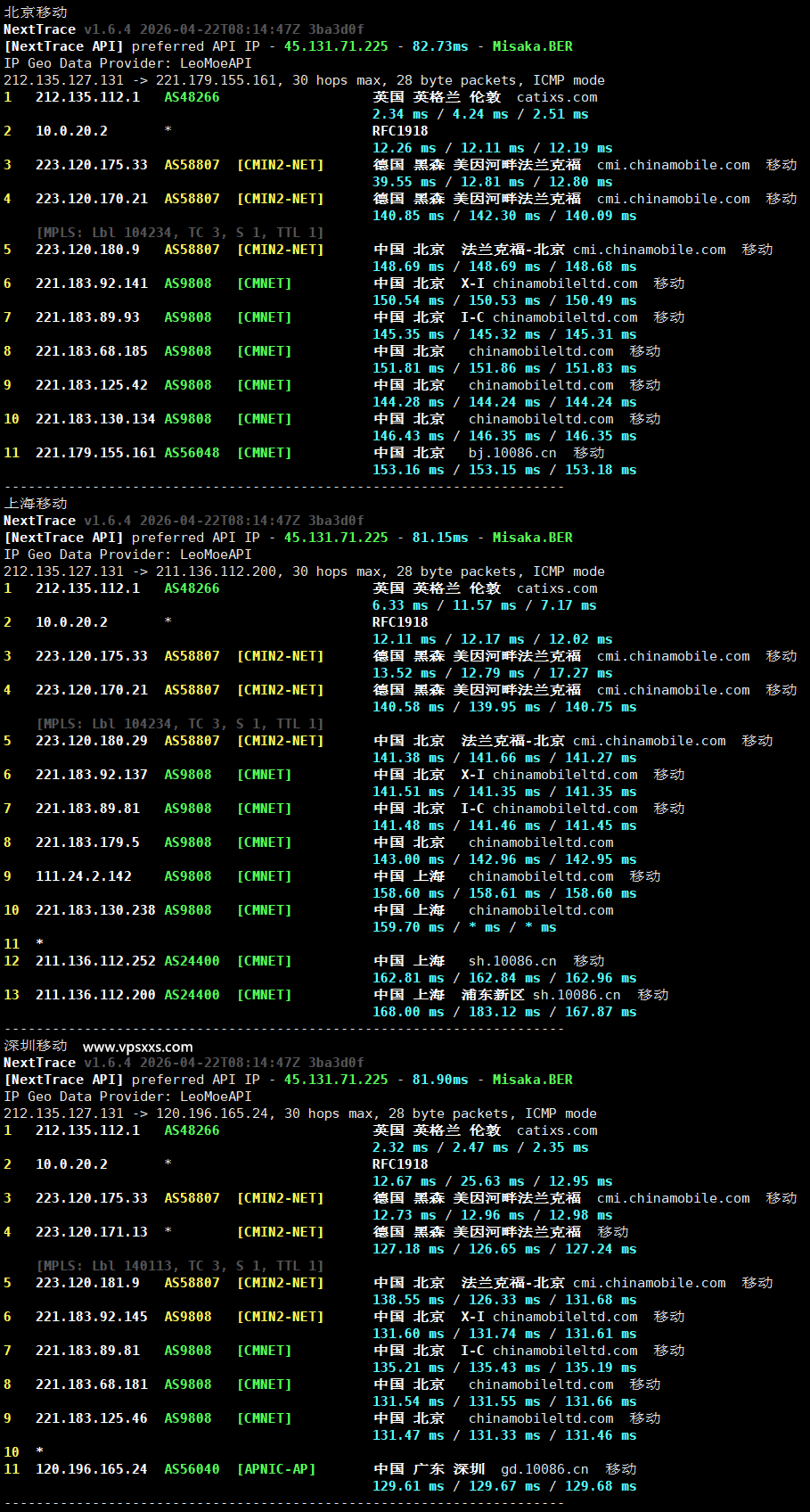Image resolution: width=810 pixels, height=1512 pixels.
Task: Select MPLS label Lbl 140113 line
Action: [180, 1266]
